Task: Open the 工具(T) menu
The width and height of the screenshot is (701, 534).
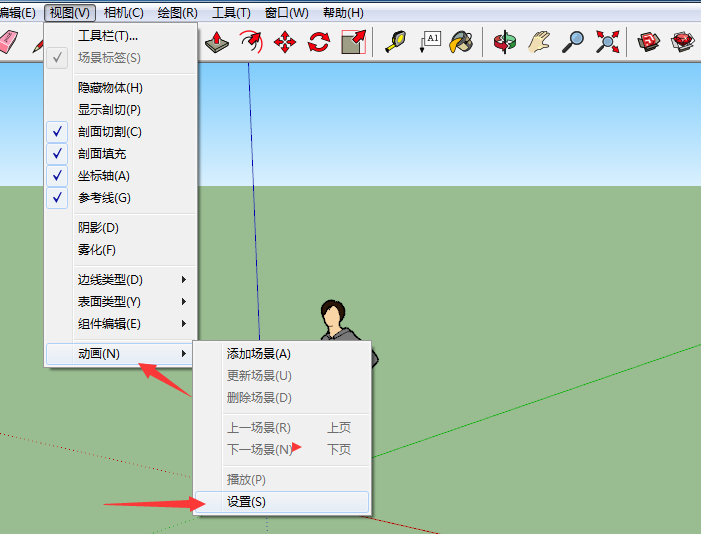Action: [231, 13]
